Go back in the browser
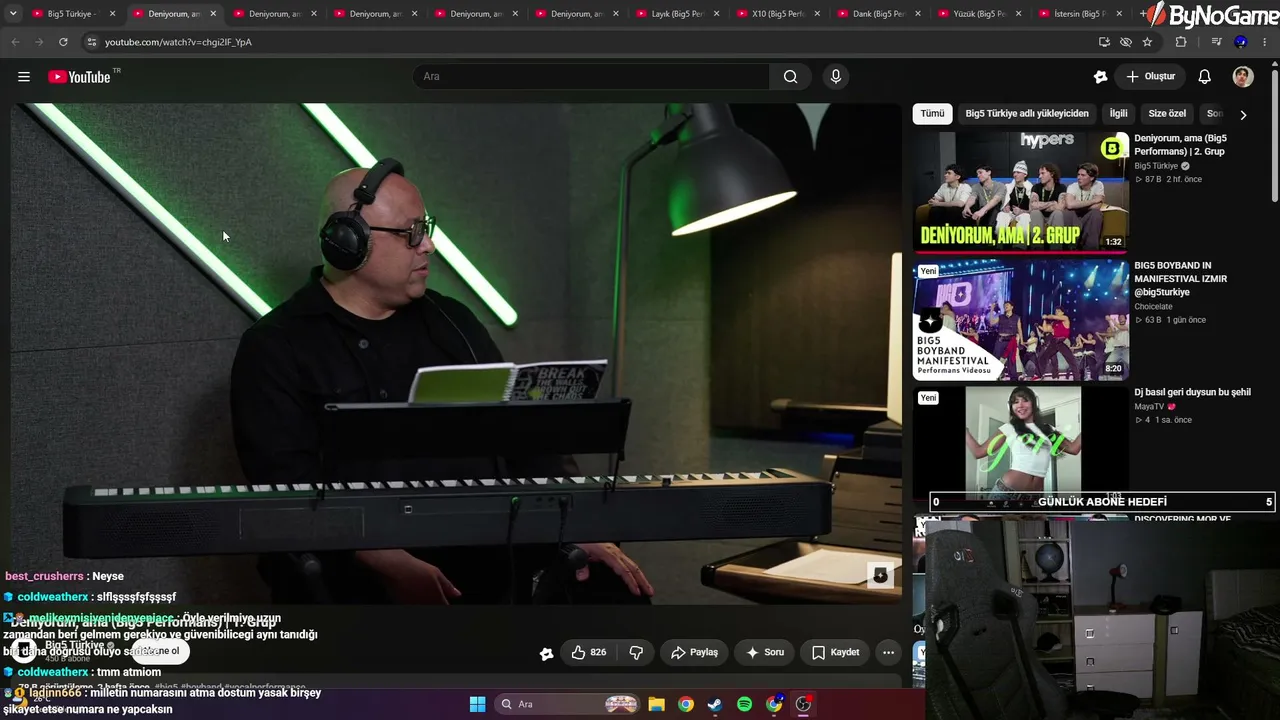 [x=16, y=42]
